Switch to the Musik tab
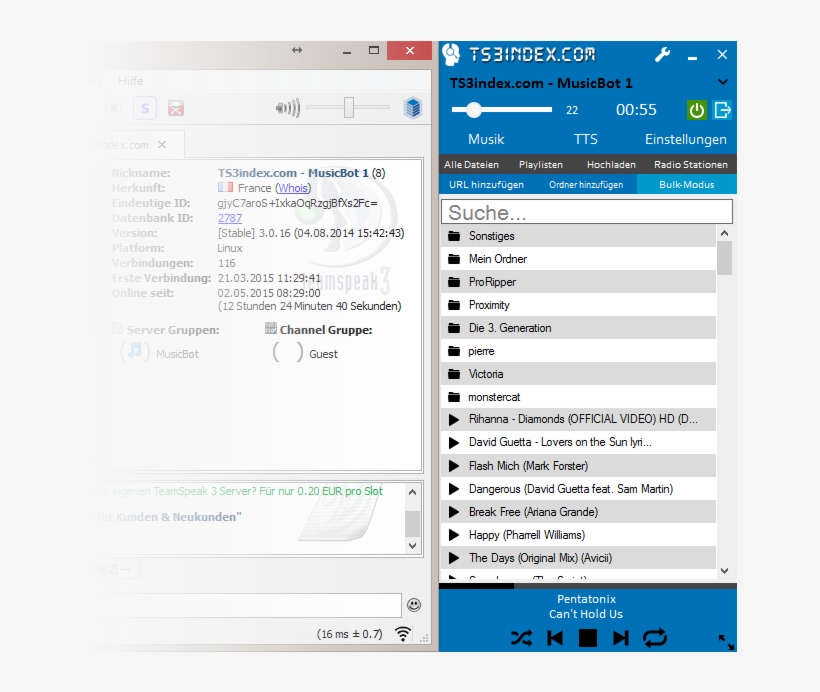This screenshot has height=692, width=820. (486, 139)
